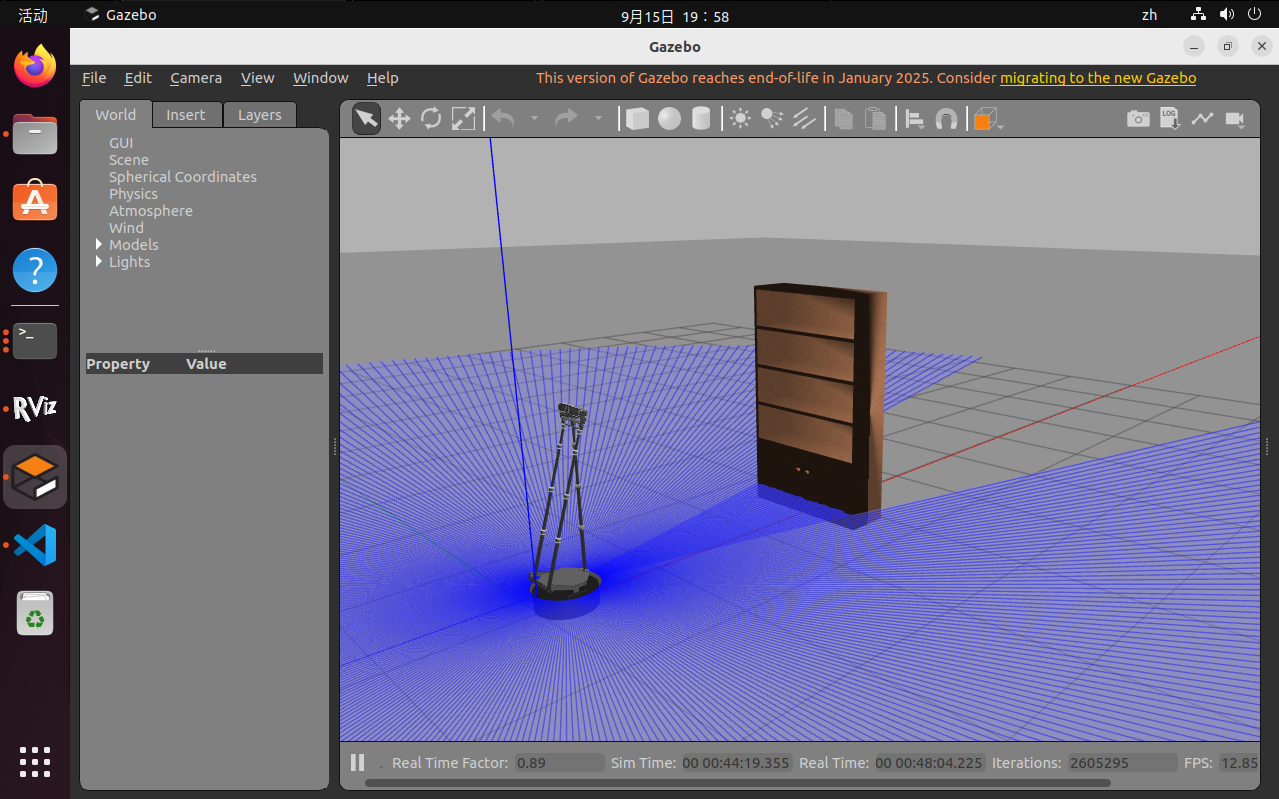Screen dimensions: 1279x799
Task: Insert a sphere shape
Action: (x=669, y=119)
